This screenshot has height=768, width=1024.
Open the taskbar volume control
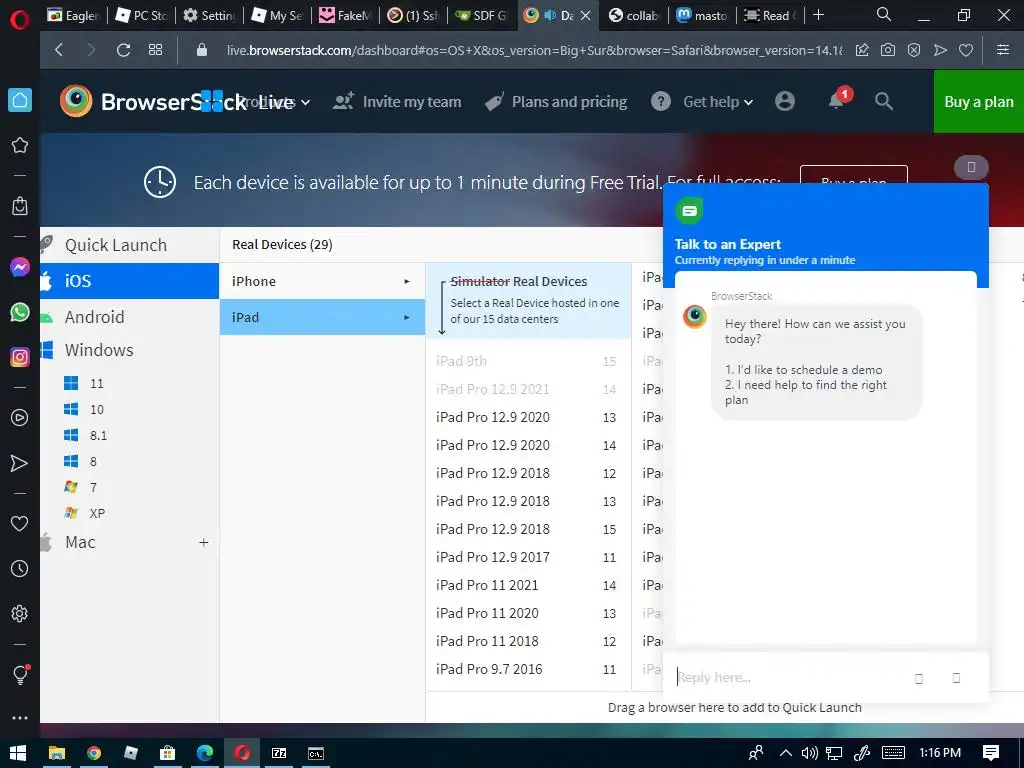pyautogui.click(x=810, y=753)
